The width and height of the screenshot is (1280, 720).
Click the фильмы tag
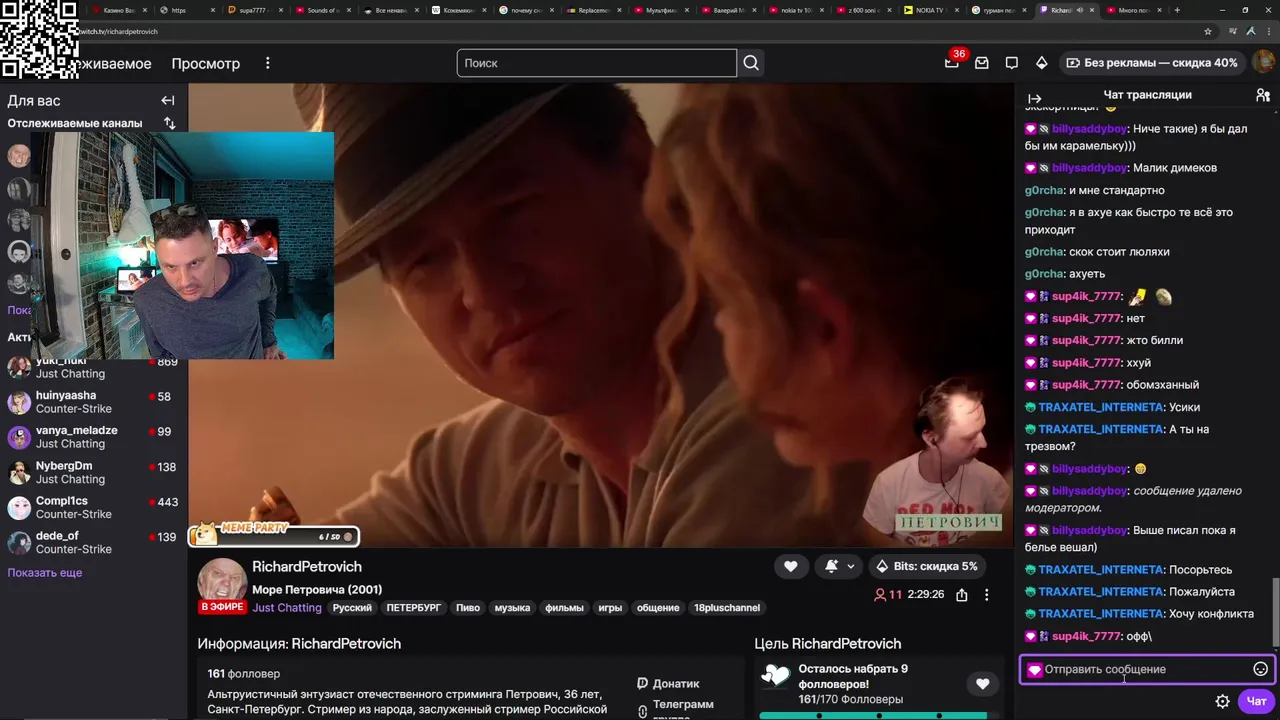pos(566,607)
